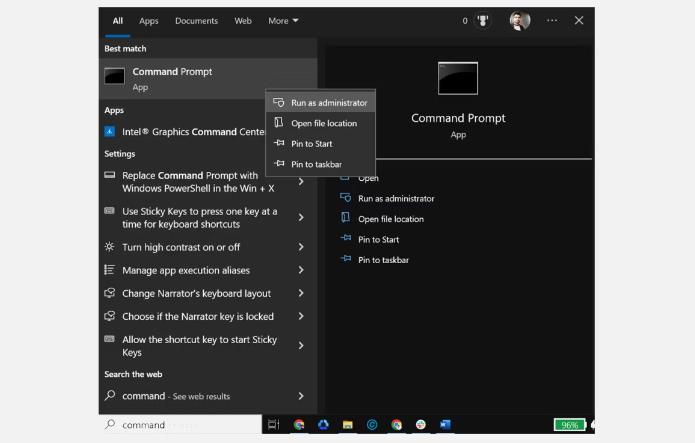Click the 96% battery indicator
Screen dimensions: 695x443
click(x=570, y=425)
